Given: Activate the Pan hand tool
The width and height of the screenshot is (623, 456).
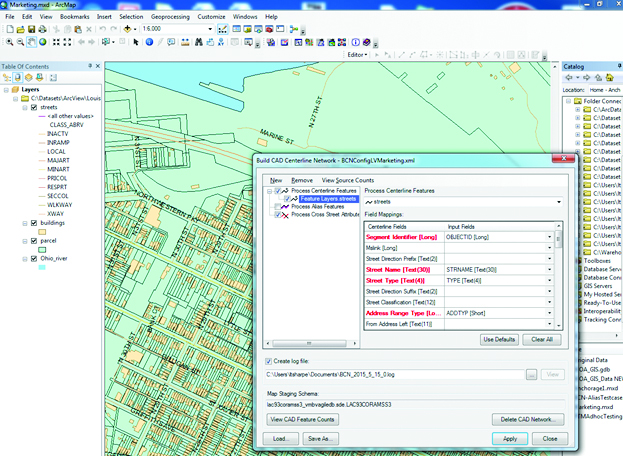Looking at the screenshot, I should pos(31,42).
